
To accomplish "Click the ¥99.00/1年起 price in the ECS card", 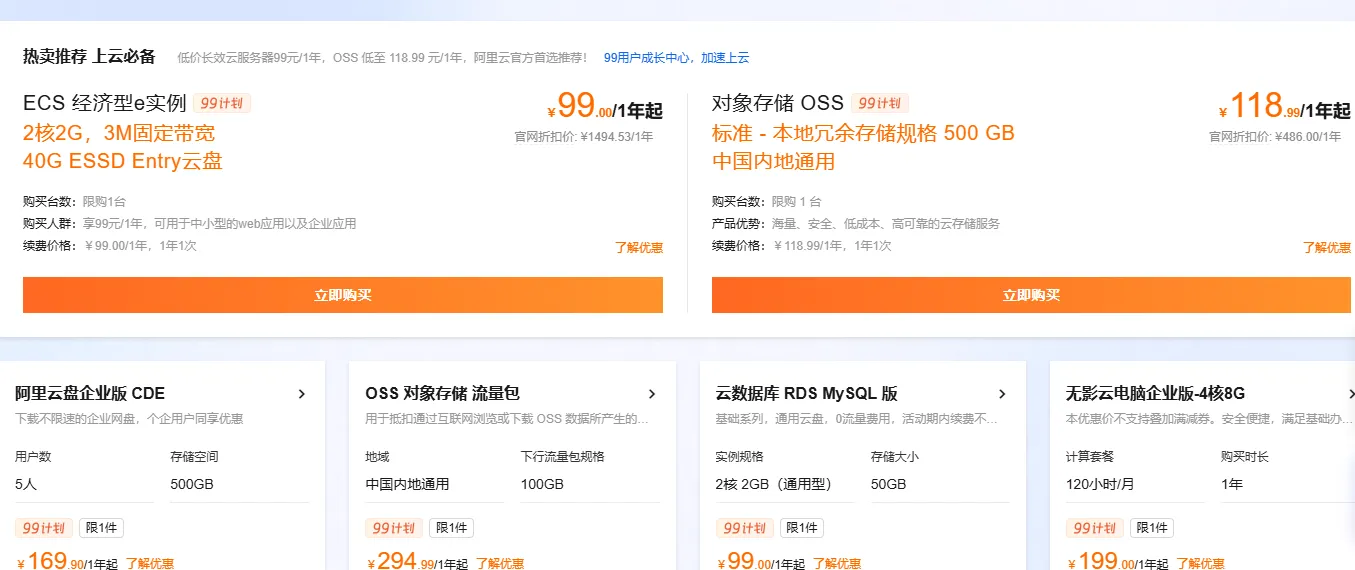I will [x=605, y=106].
